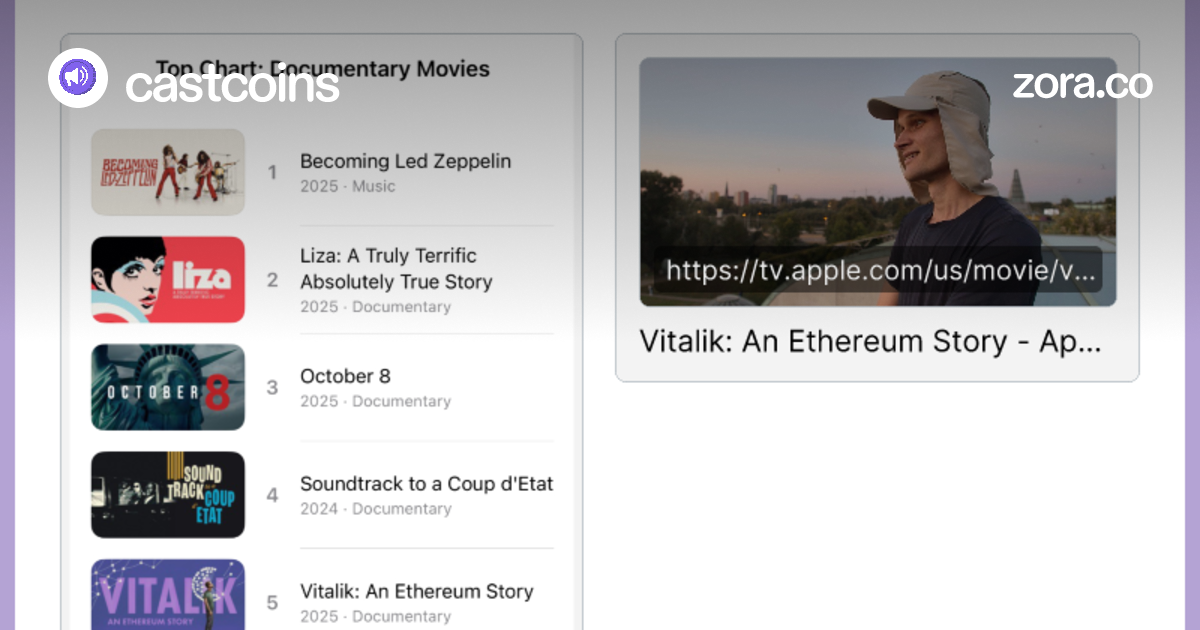This screenshot has height=630, width=1200.
Task: Open the zora.co link
Action: [1082, 84]
